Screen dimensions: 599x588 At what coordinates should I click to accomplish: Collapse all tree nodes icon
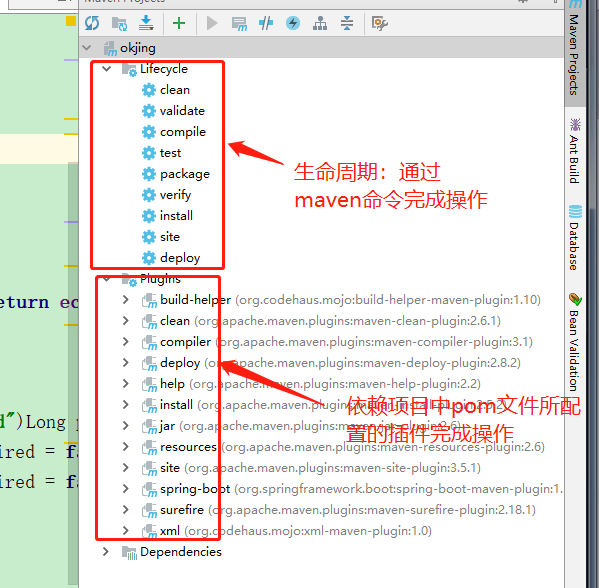[347, 23]
